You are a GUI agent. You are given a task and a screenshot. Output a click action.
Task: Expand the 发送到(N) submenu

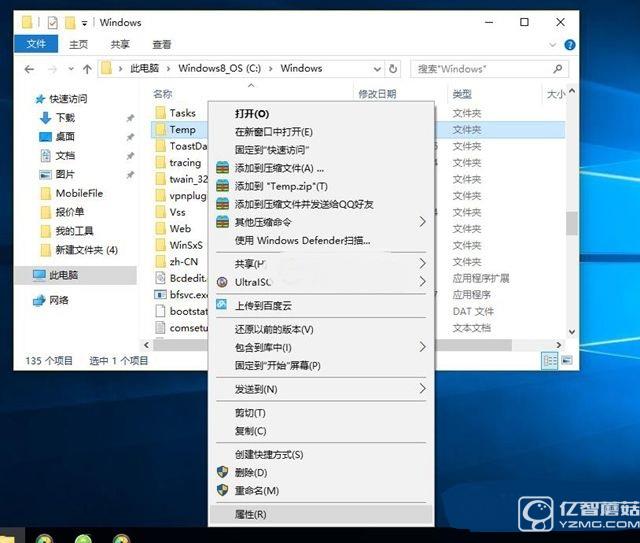tap(422, 388)
